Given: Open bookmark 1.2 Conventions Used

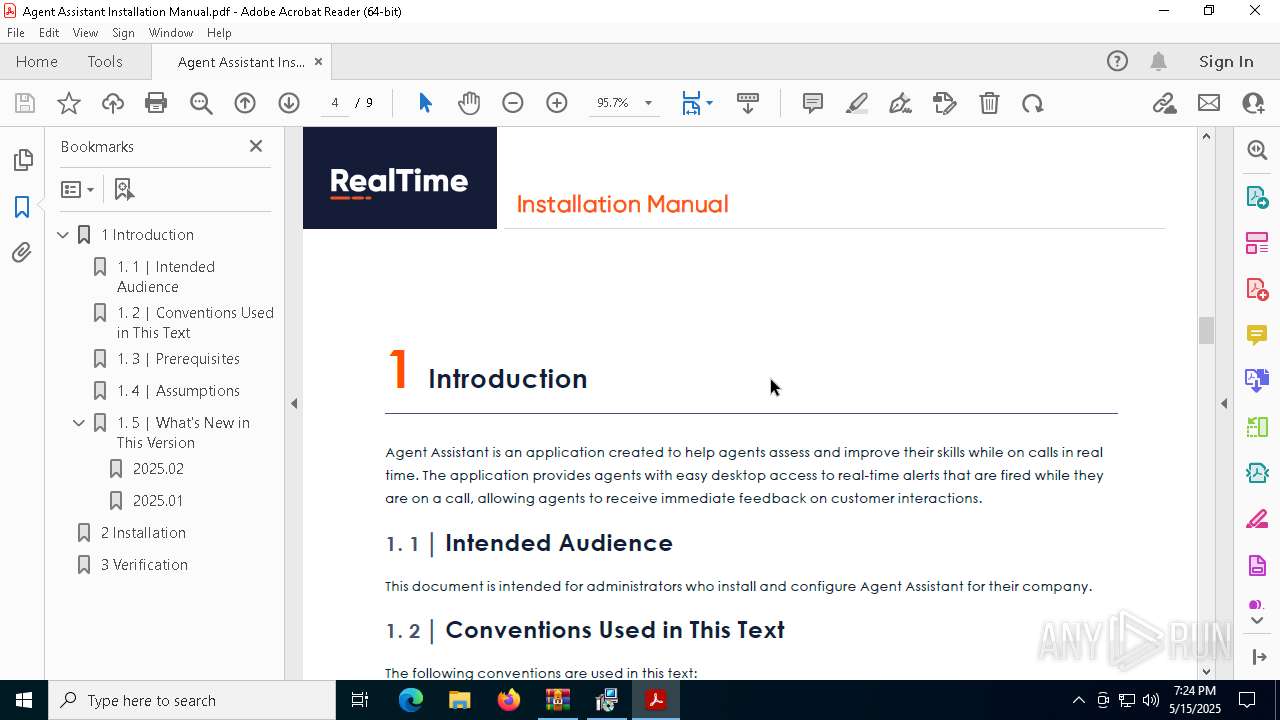Looking at the screenshot, I should click(195, 323).
